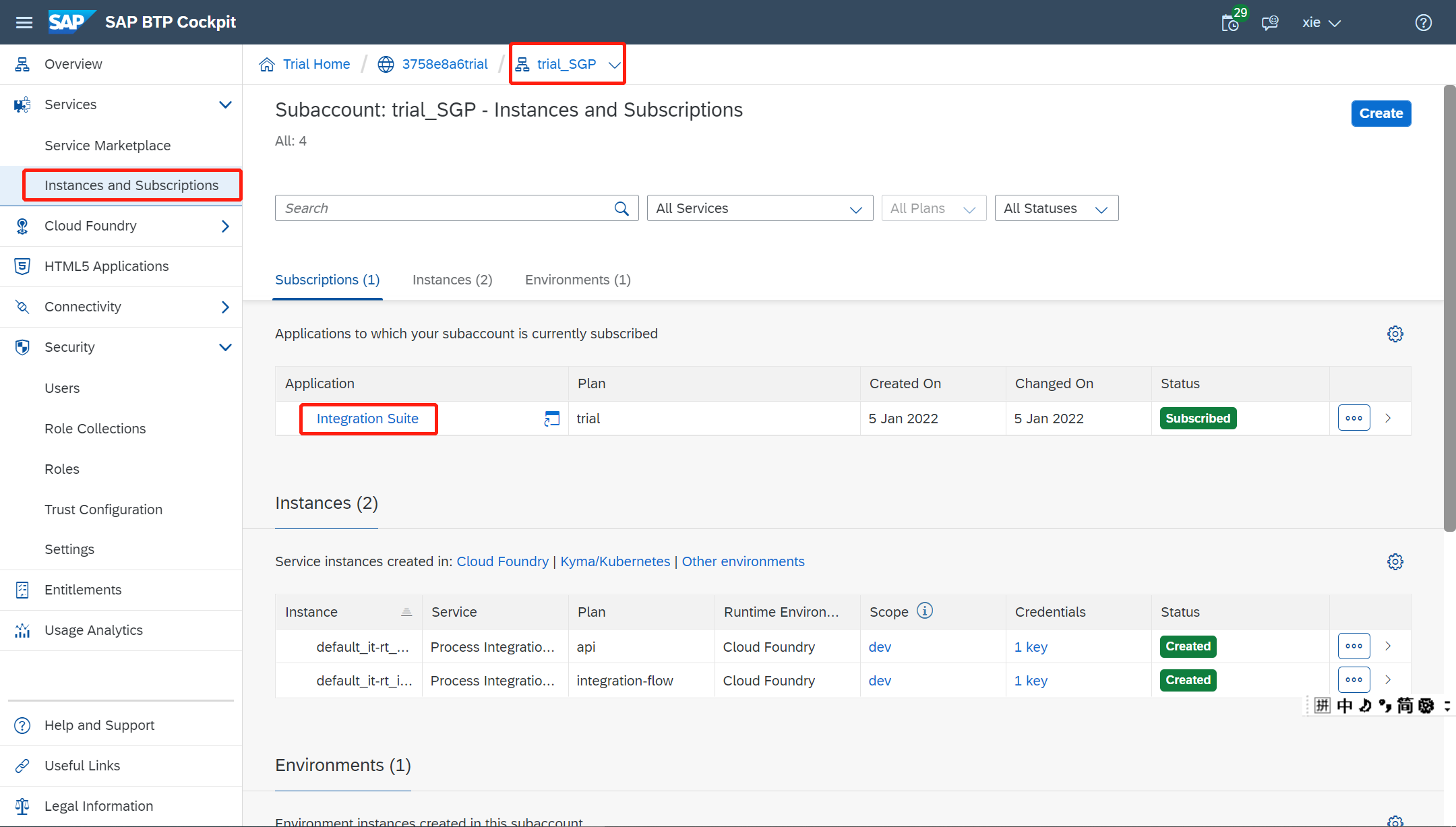
Task: Click the HTML5 Applications sidebar icon
Action: coord(22,266)
